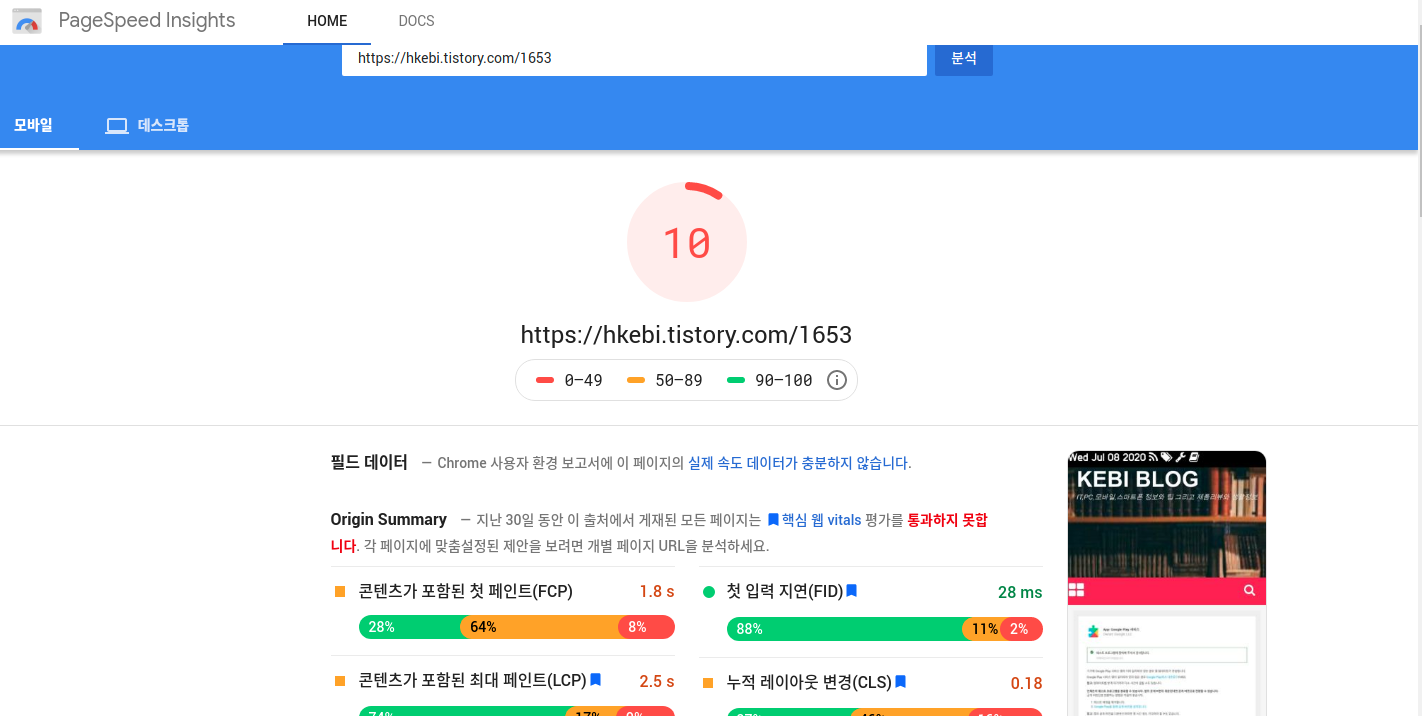Switch to the DOCS tab

tap(416, 20)
